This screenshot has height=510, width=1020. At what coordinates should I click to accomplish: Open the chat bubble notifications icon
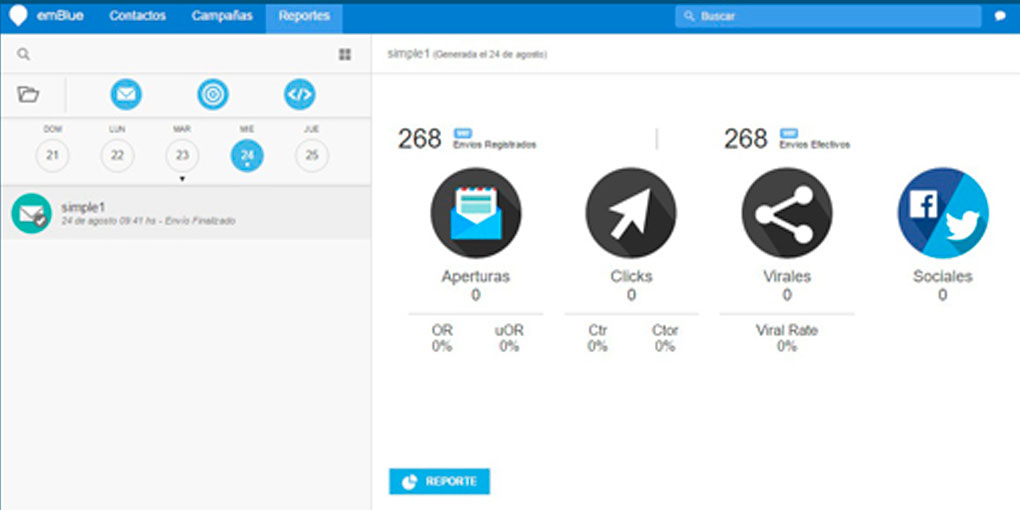coord(1000,17)
